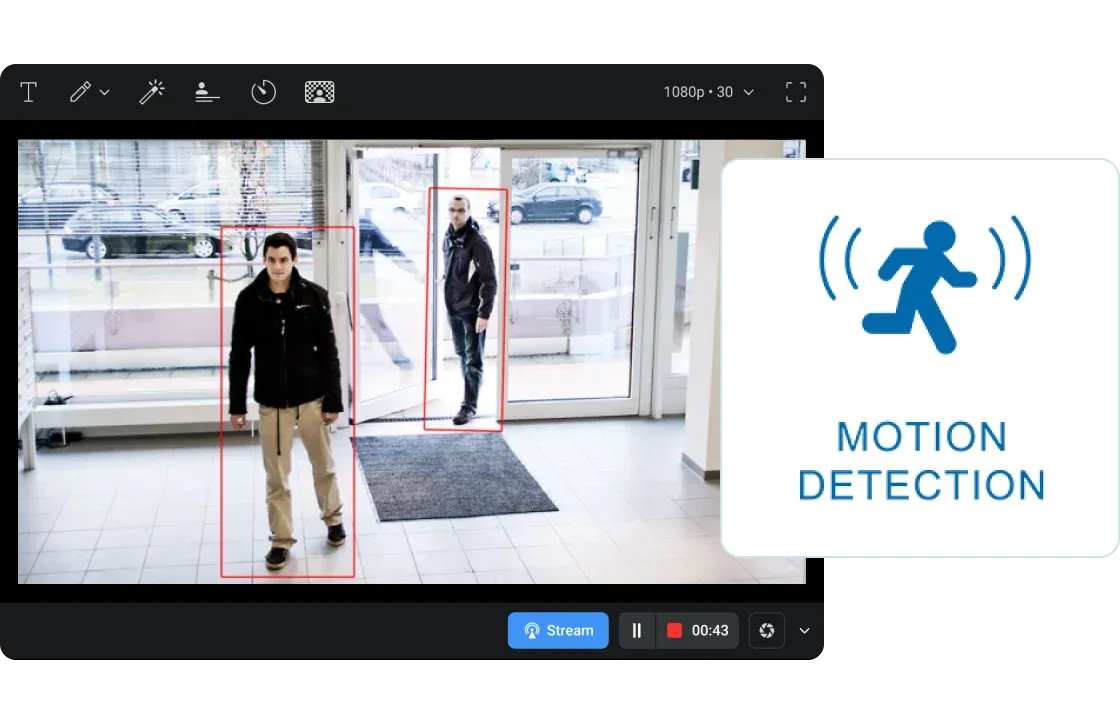Open the pen tool options arrow
Screen dimensions: 1120x720
104,93
